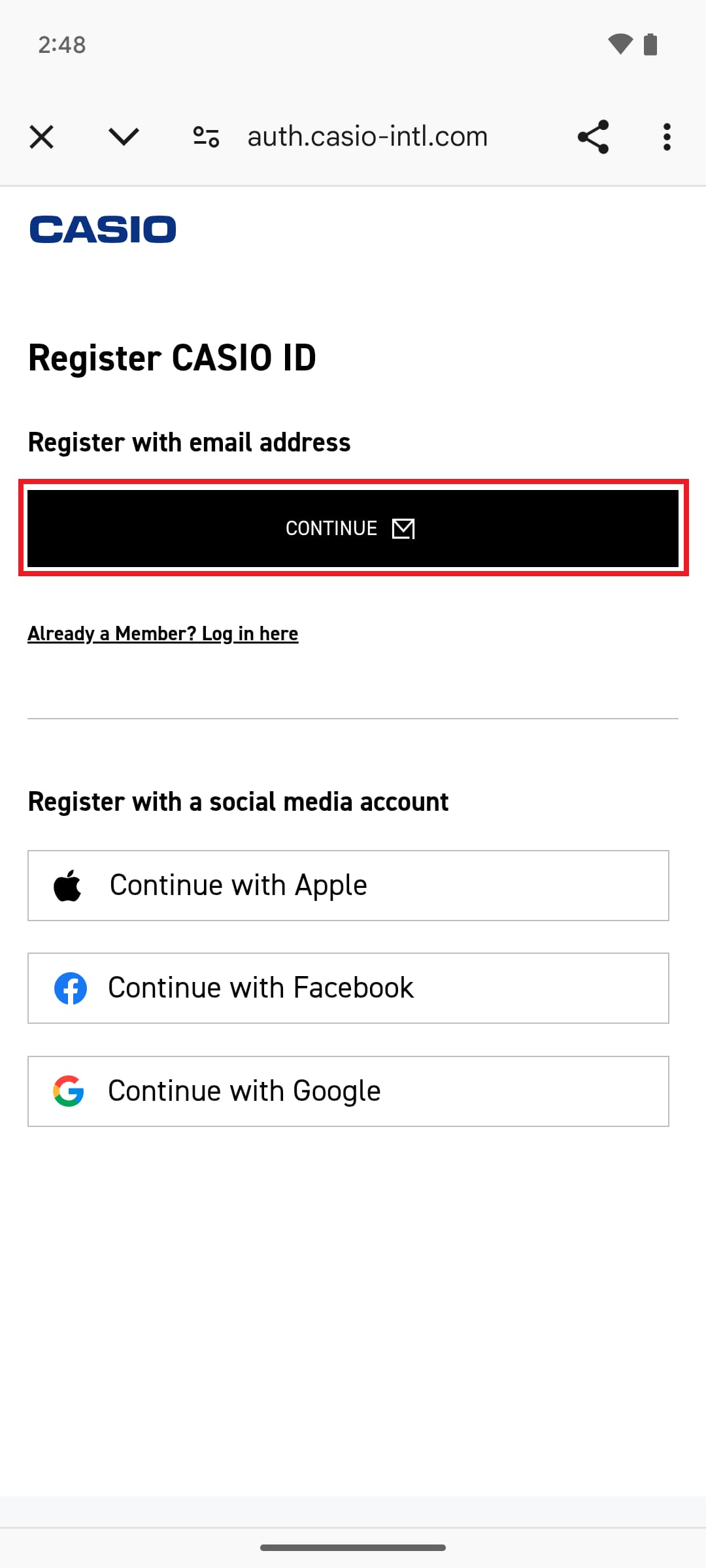The image size is (706, 1568).
Task: Tap the auth.casio-intl.com address text
Action: click(367, 137)
